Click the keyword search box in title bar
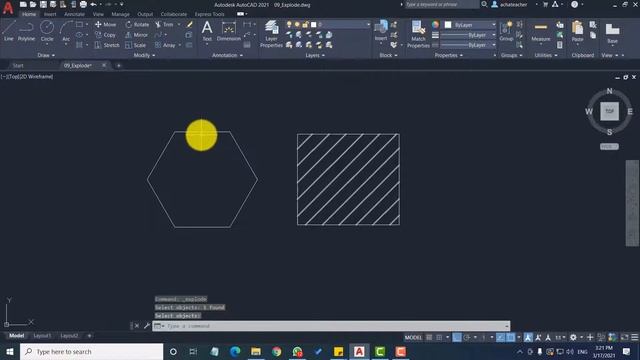 [x=441, y=4]
